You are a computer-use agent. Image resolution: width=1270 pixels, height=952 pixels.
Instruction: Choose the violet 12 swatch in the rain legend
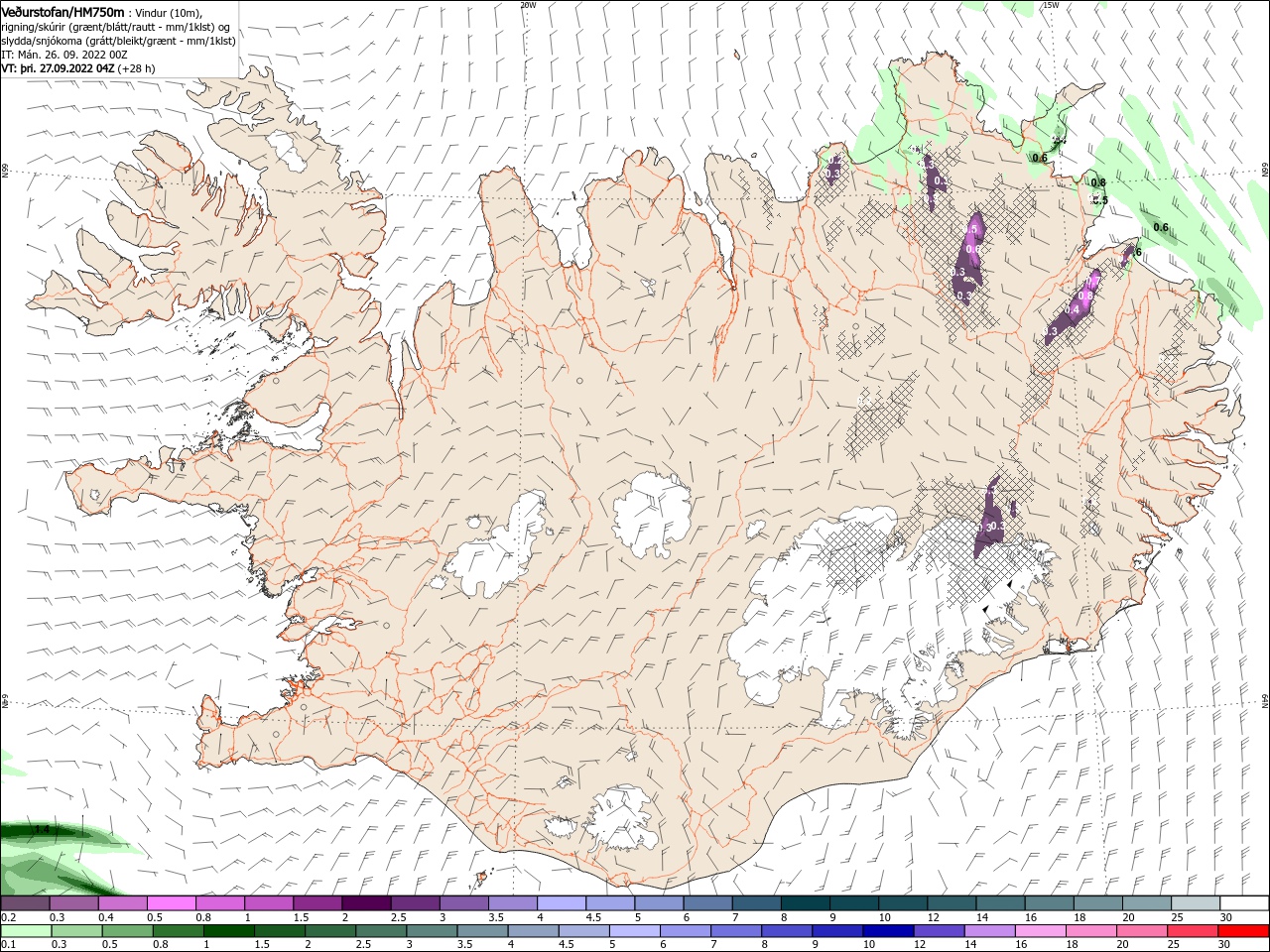tap(938, 931)
